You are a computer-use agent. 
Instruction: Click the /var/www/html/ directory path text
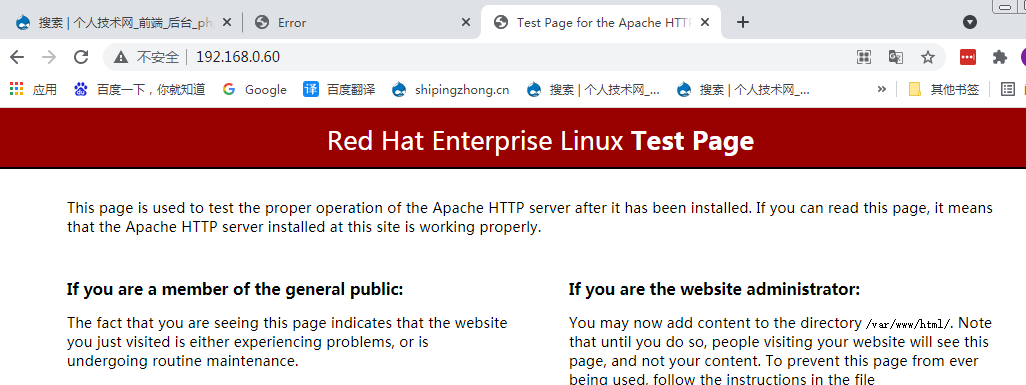[x=908, y=323]
